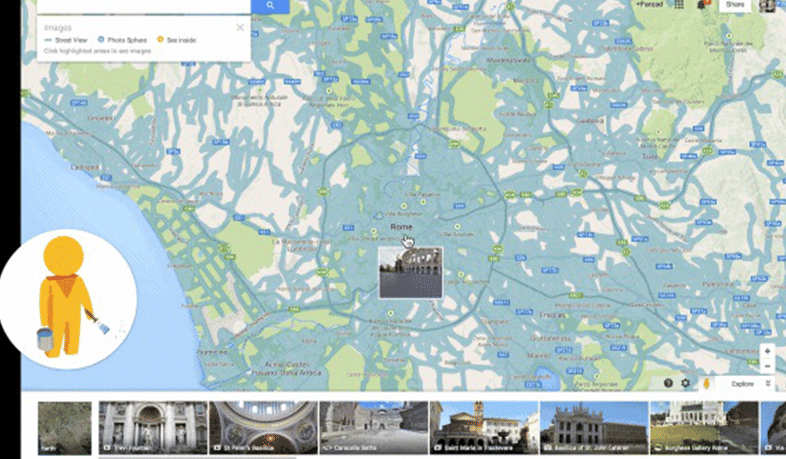786x459 pixels.
Task: Click the carousel horizontal scrollbar
Action: point(198,457)
